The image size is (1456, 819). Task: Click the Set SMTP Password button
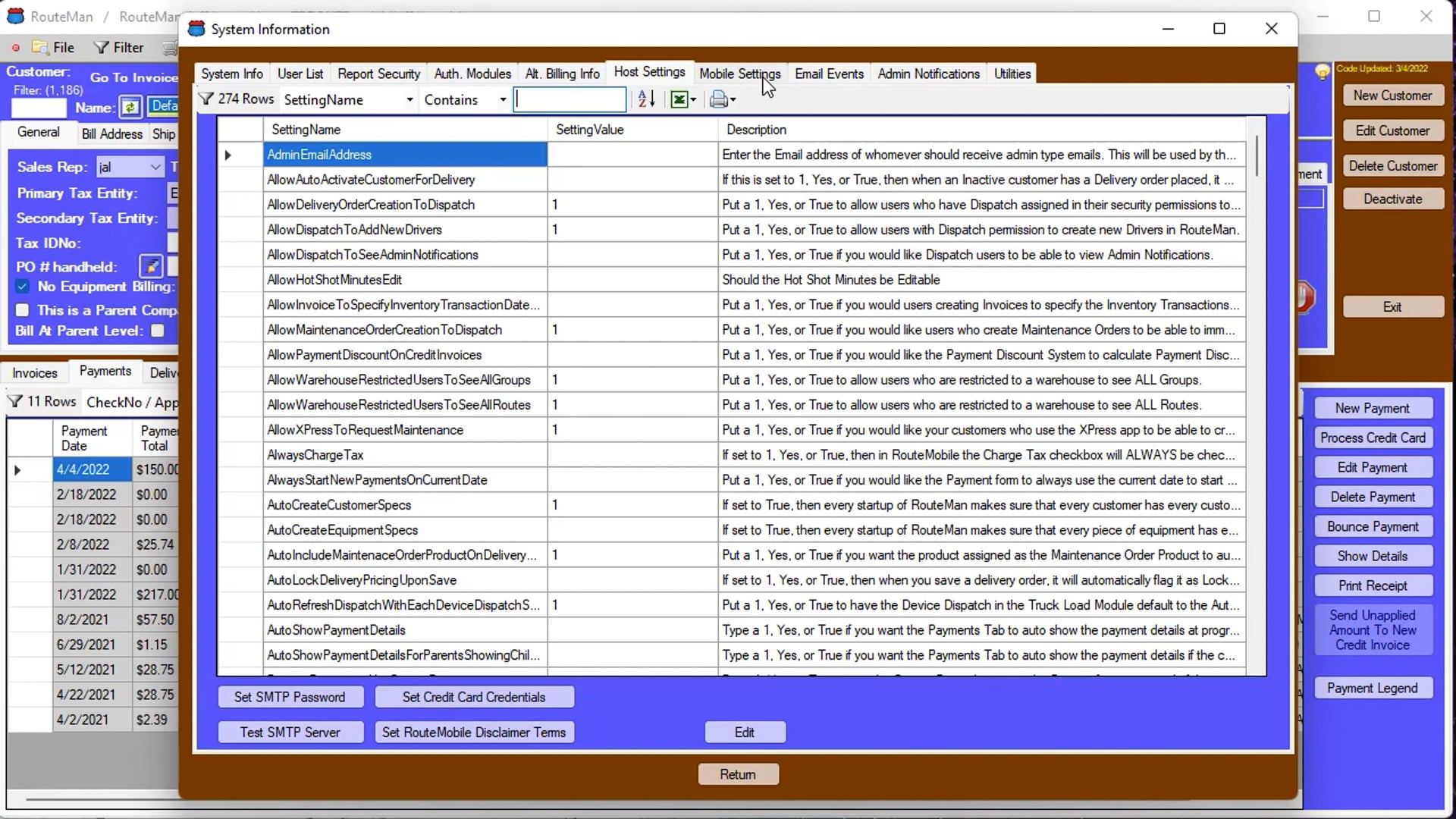pyautogui.click(x=290, y=697)
